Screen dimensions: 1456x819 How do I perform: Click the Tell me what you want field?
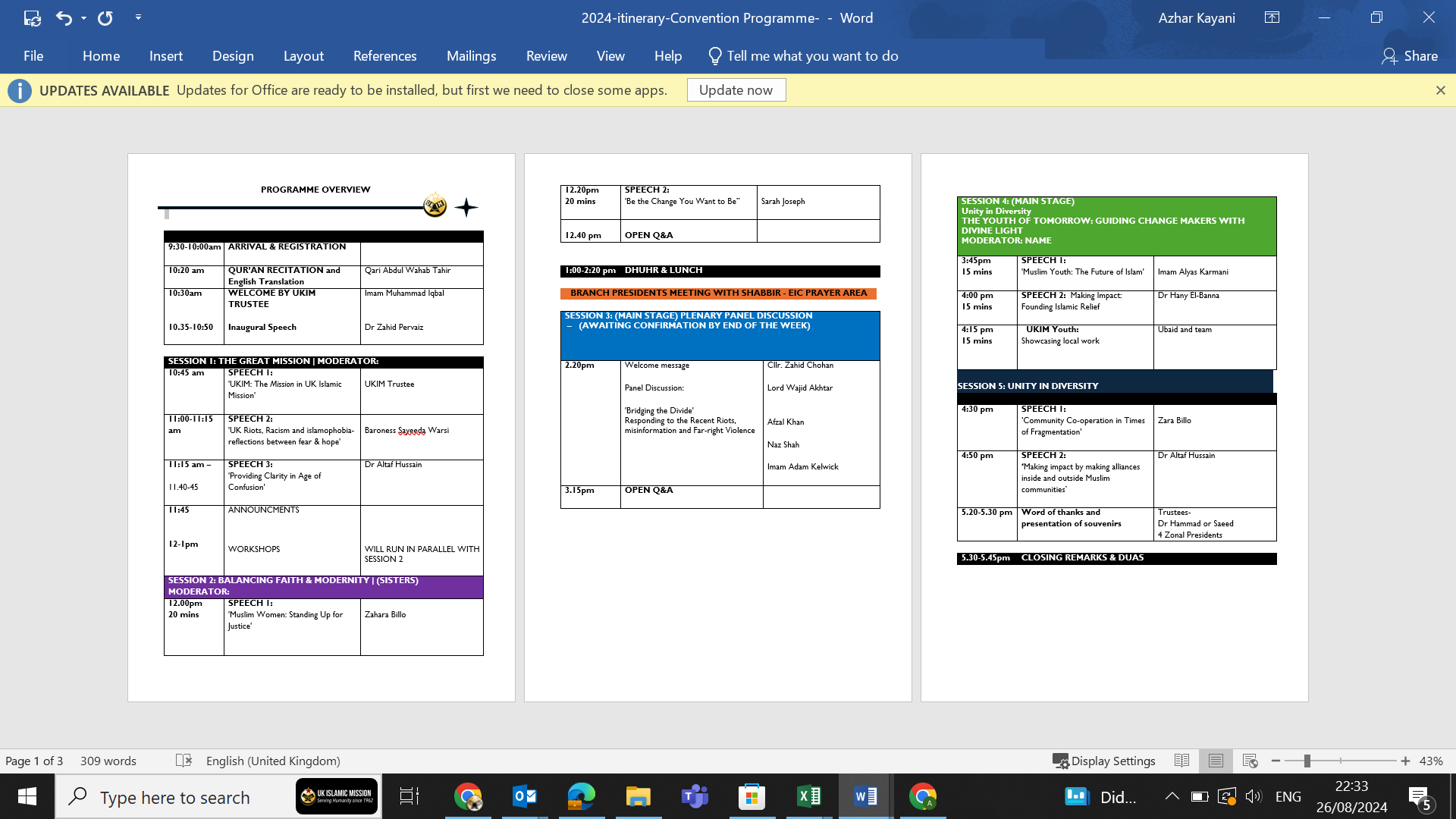pyautogui.click(x=811, y=56)
